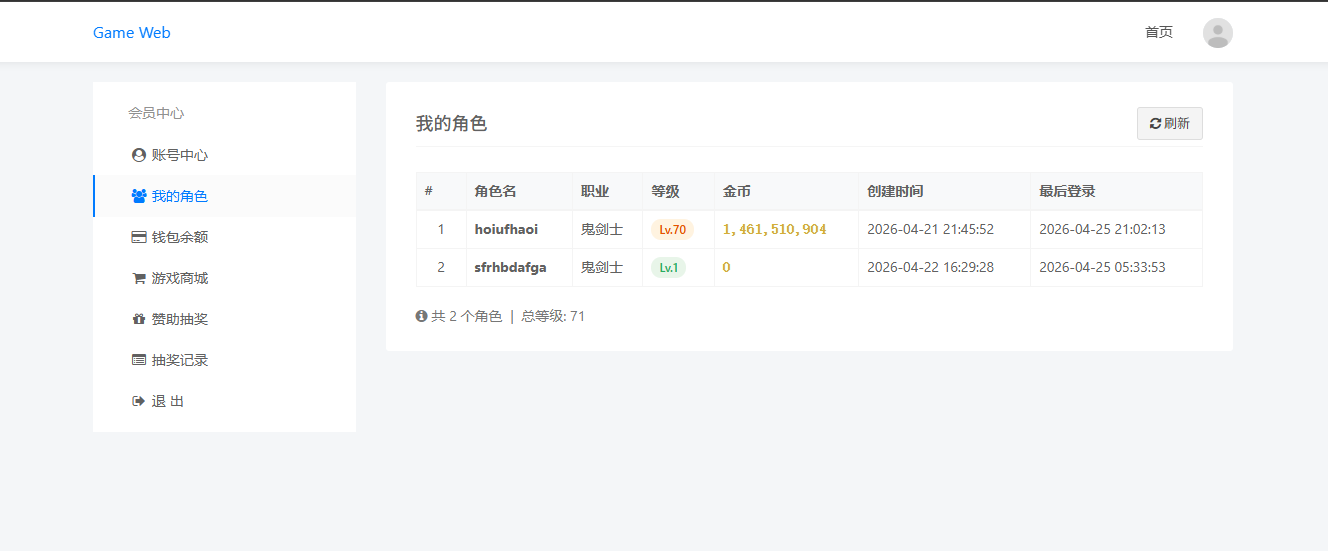Image resolution: width=1328 pixels, height=551 pixels.
Task: Go to 首页 in the top navigation
Action: point(1159,32)
